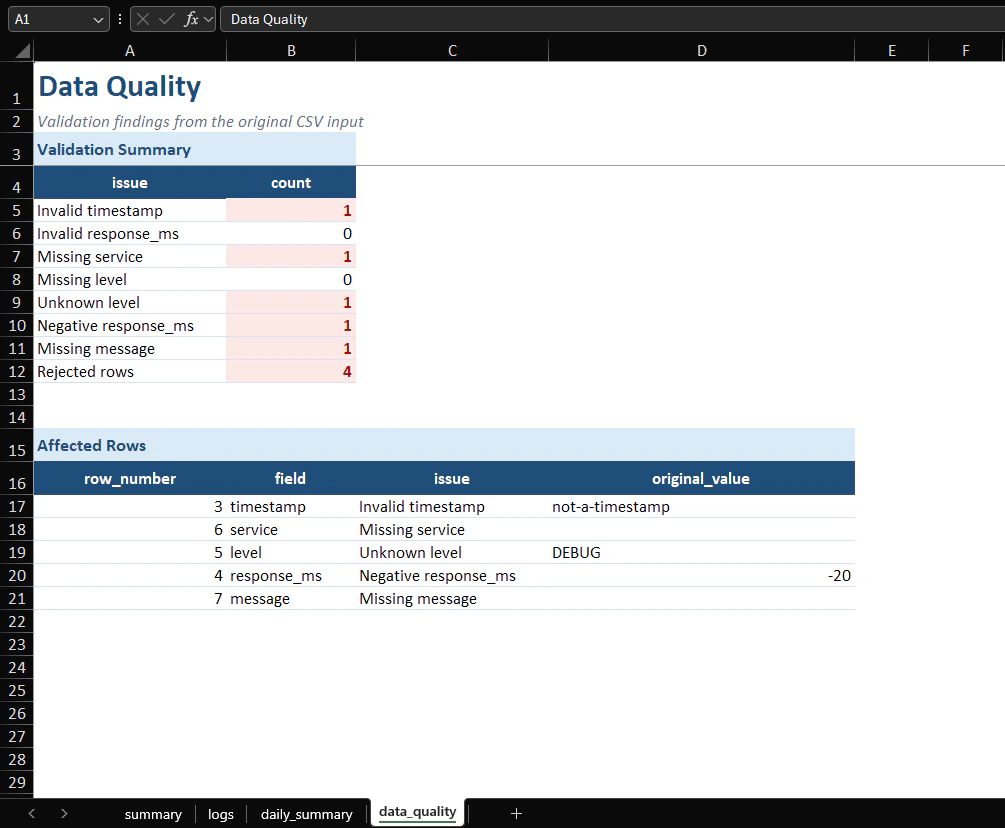
Task: Select column D header
Action: click(702, 51)
